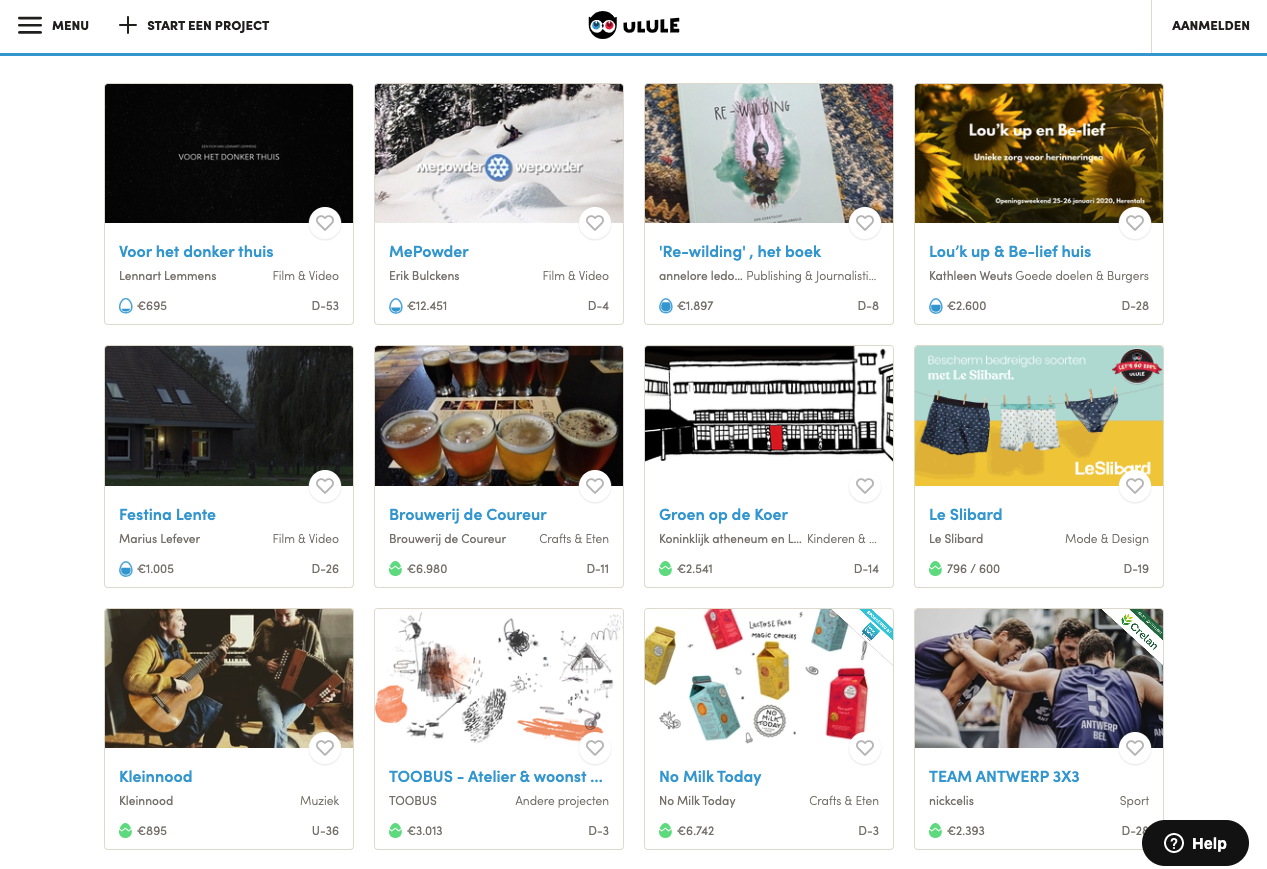
Task: Open the Kleinnood project title link
Action: (155, 777)
